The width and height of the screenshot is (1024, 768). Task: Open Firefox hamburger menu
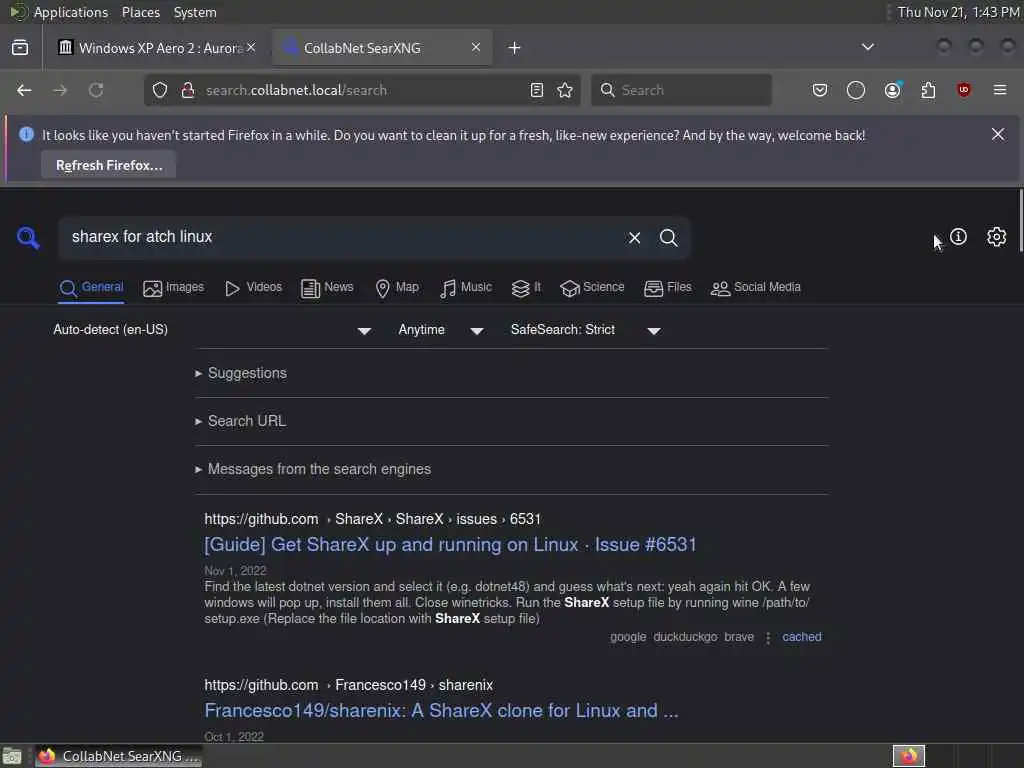[x=1000, y=90]
